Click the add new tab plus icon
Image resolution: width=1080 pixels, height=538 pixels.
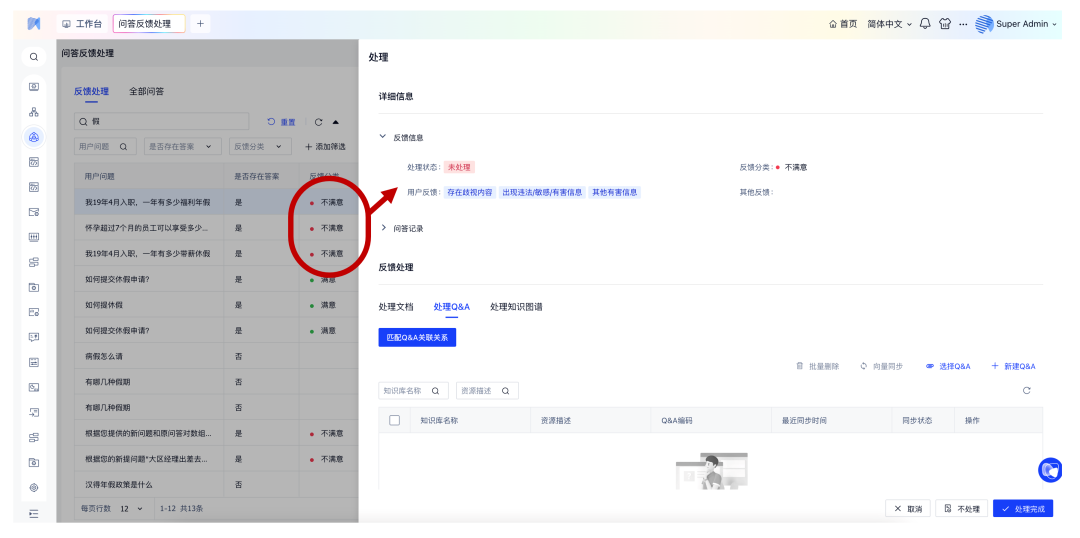coord(200,23)
